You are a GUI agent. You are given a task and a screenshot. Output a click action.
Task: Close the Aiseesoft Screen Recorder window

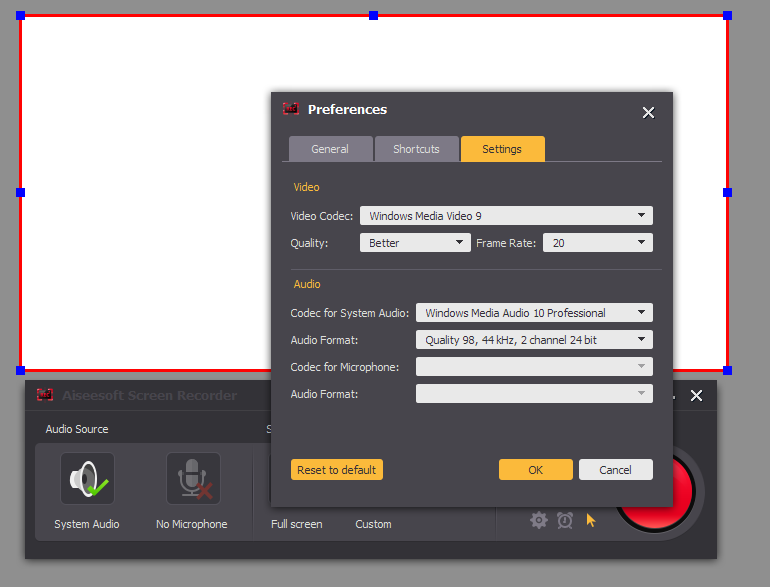(x=696, y=395)
